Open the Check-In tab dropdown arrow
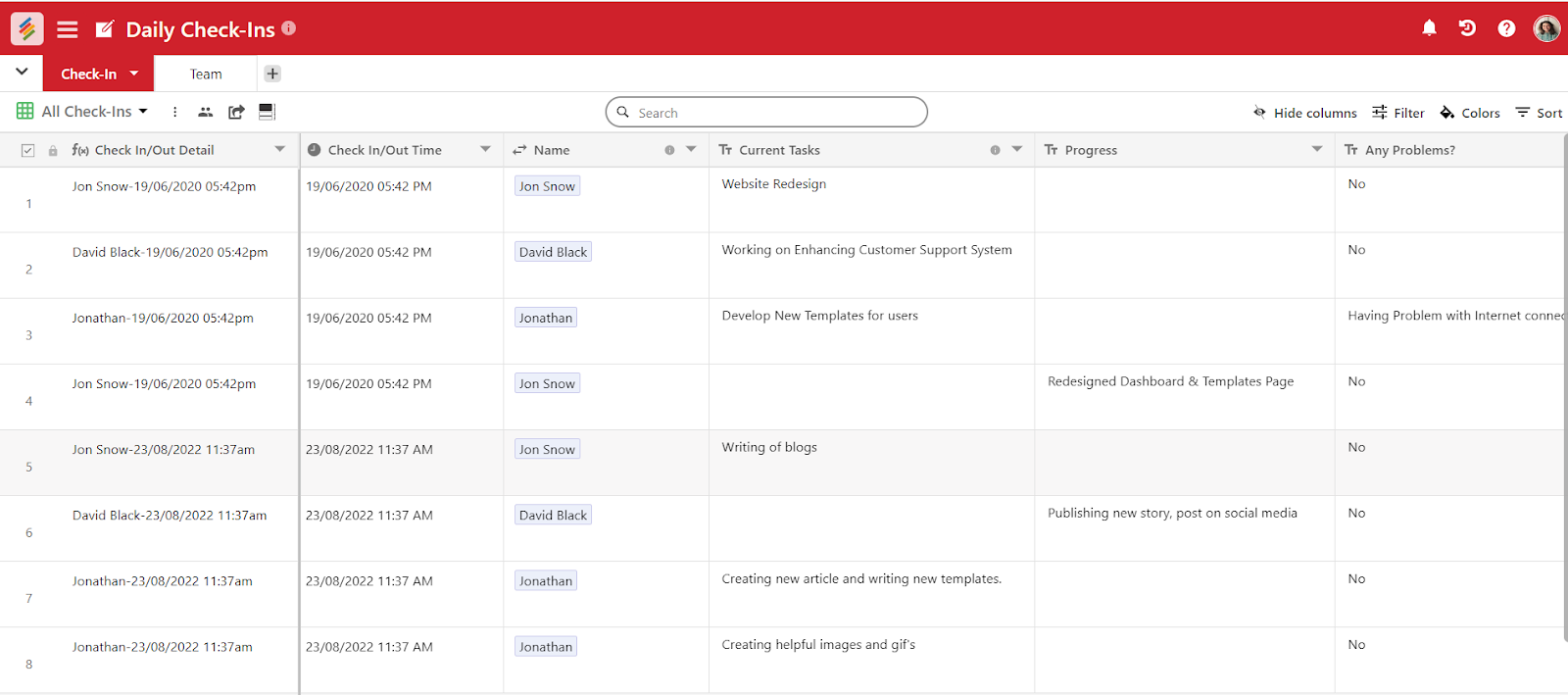This screenshot has width=1568, height=695. click(x=134, y=74)
